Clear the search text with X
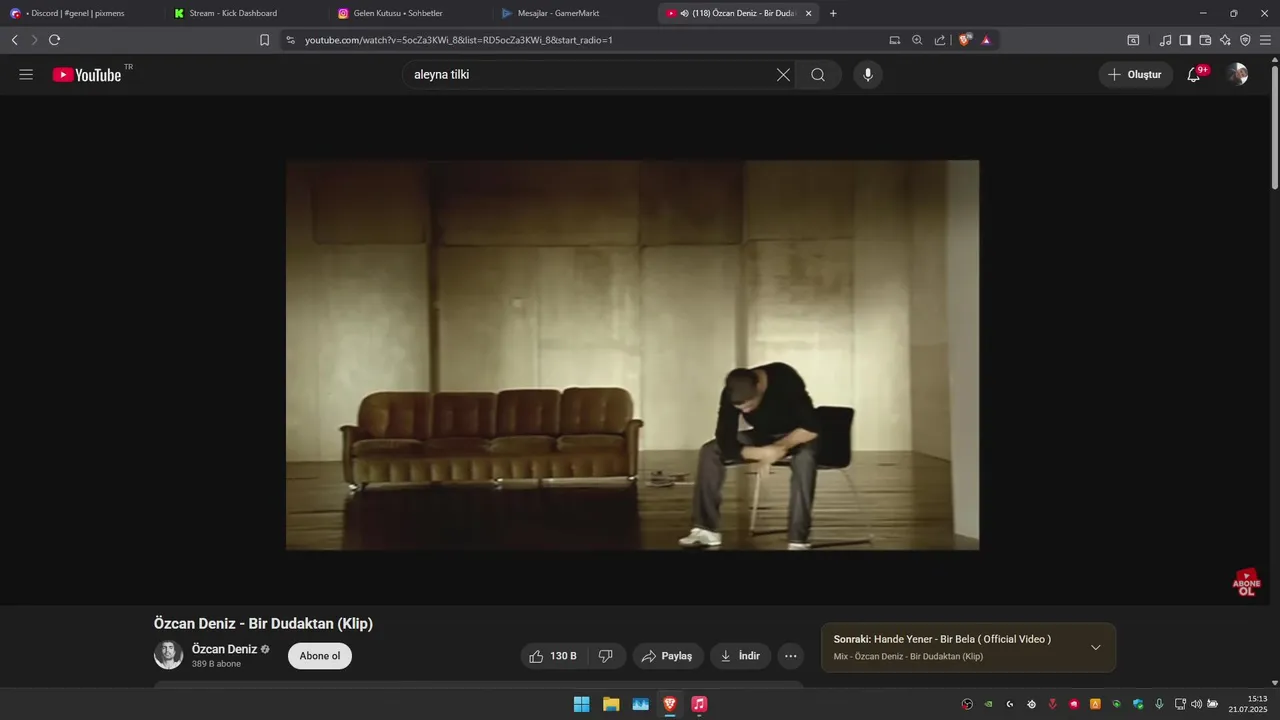This screenshot has height=720, width=1280. click(x=783, y=75)
